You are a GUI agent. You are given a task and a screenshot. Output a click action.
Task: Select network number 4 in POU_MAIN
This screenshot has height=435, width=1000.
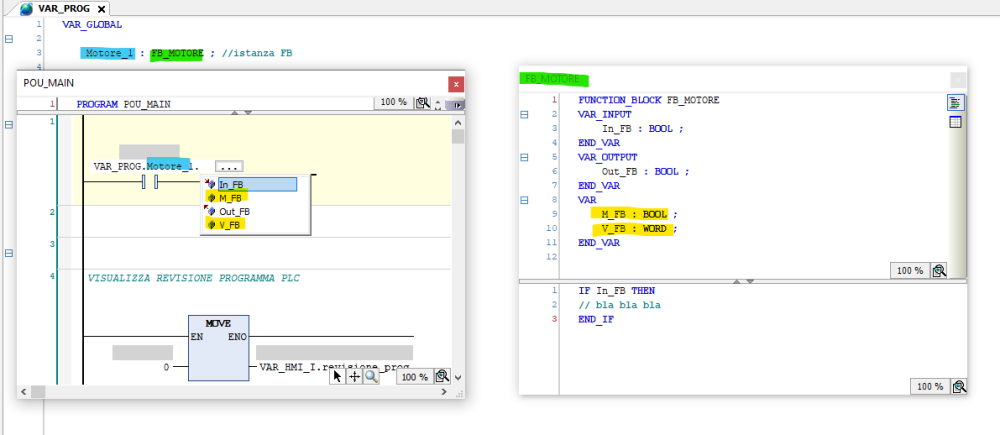pyautogui.click(x=52, y=276)
